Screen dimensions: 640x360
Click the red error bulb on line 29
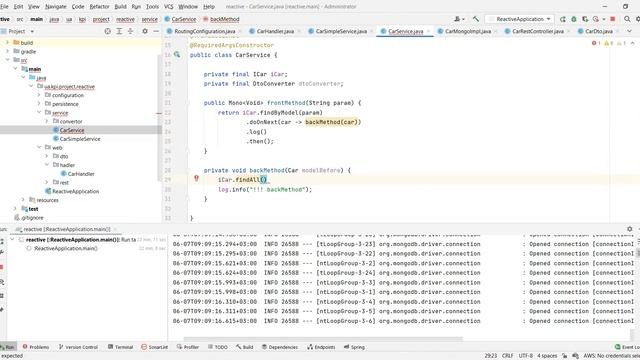coord(196,179)
